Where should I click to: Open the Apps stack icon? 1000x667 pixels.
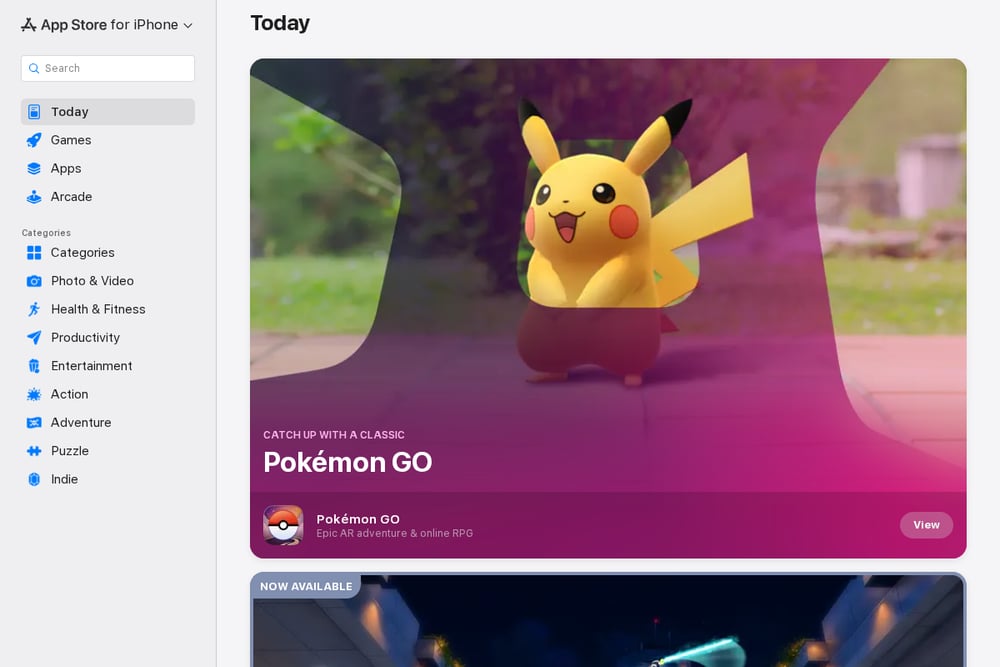[34, 168]
